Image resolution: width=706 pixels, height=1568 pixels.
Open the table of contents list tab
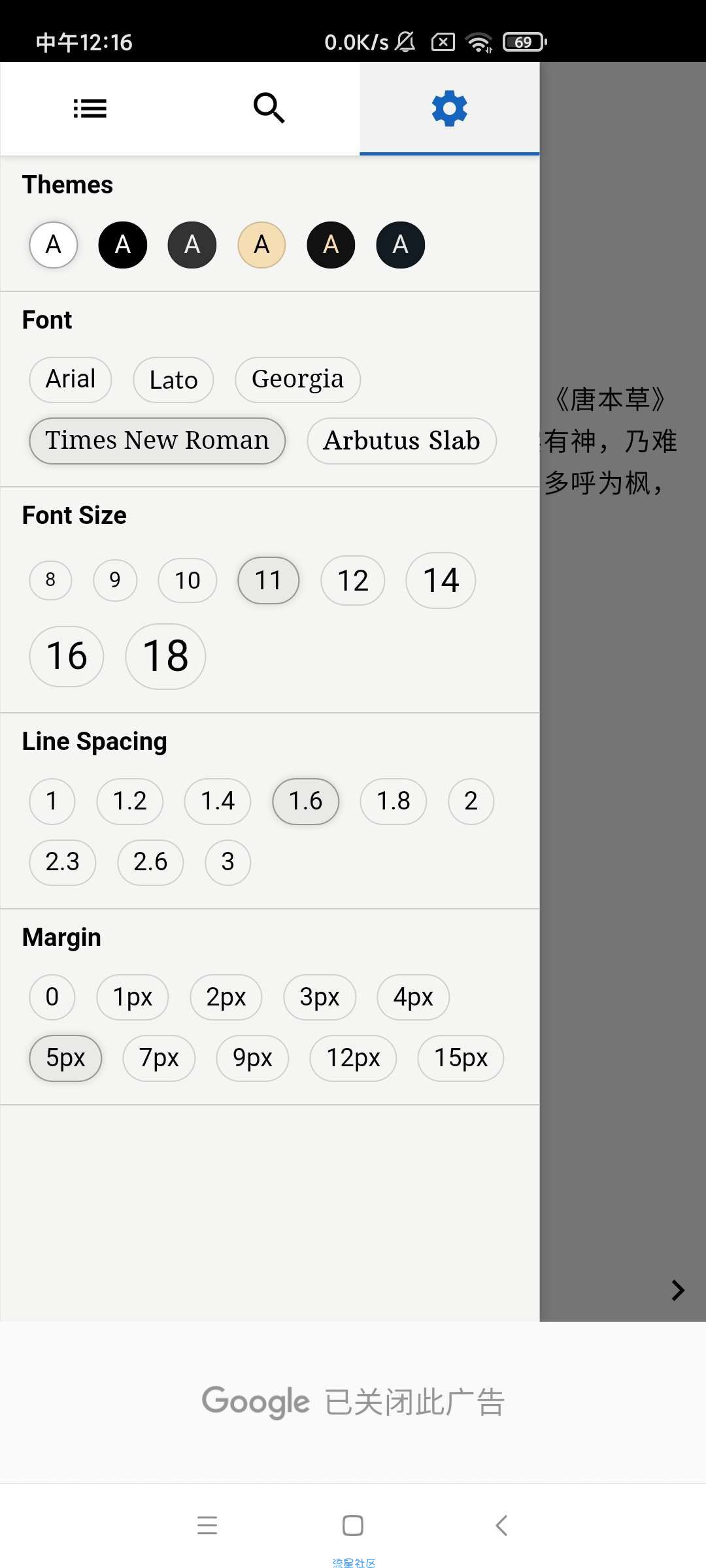pos(90,108)
